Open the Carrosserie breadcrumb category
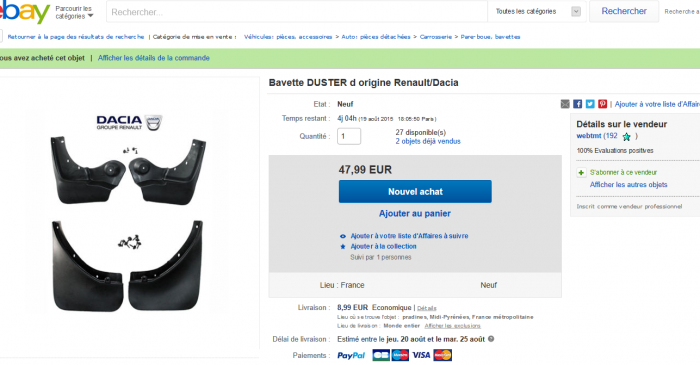 (436, 37)
